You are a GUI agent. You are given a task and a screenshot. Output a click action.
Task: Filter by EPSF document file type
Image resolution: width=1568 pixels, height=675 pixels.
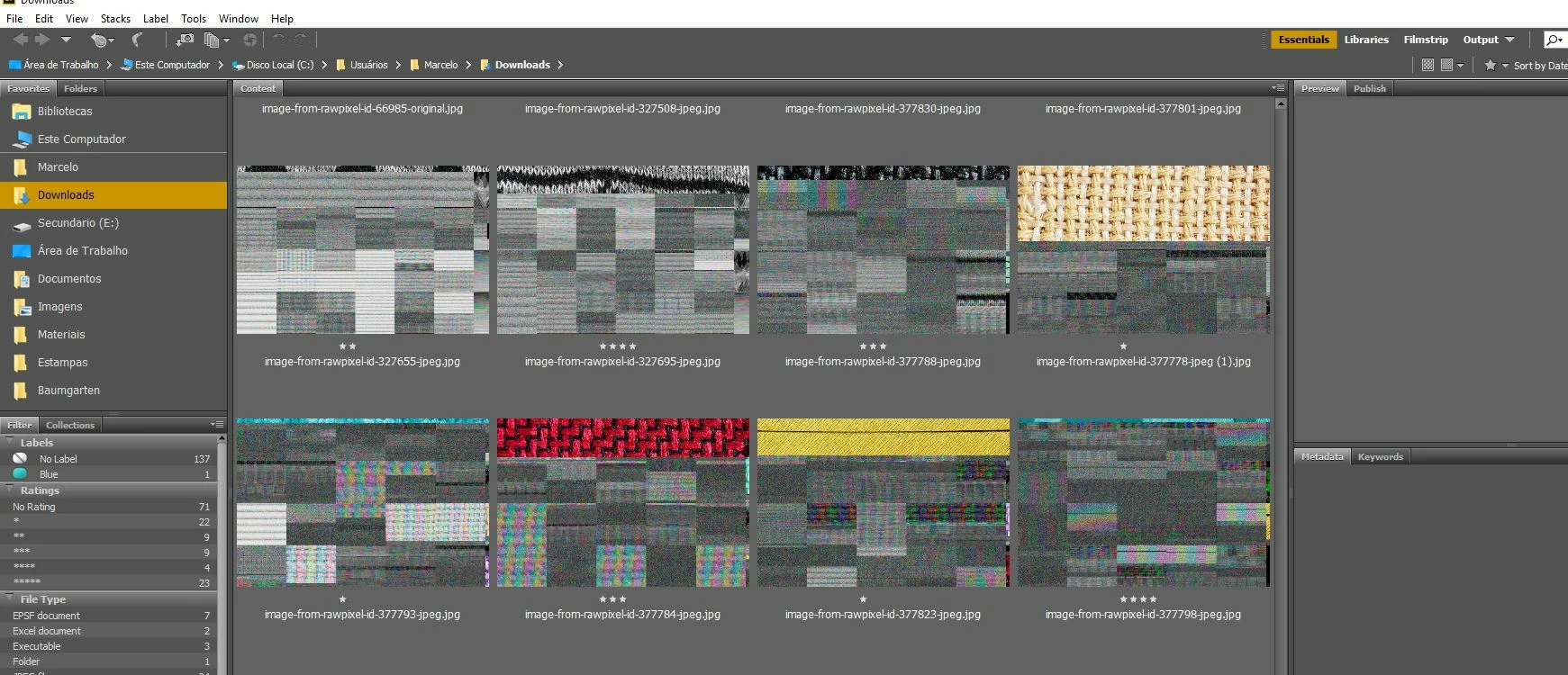(109, 616)
